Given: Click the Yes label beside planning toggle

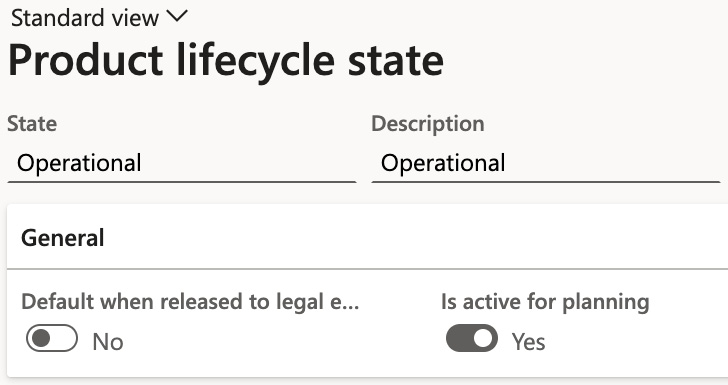Looking at the screenshot, I should point(528,342).
